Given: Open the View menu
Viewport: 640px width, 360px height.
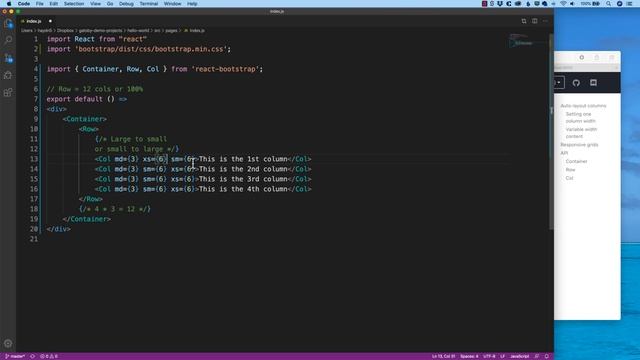Looking at the screenshot, I should coord(96,4).
